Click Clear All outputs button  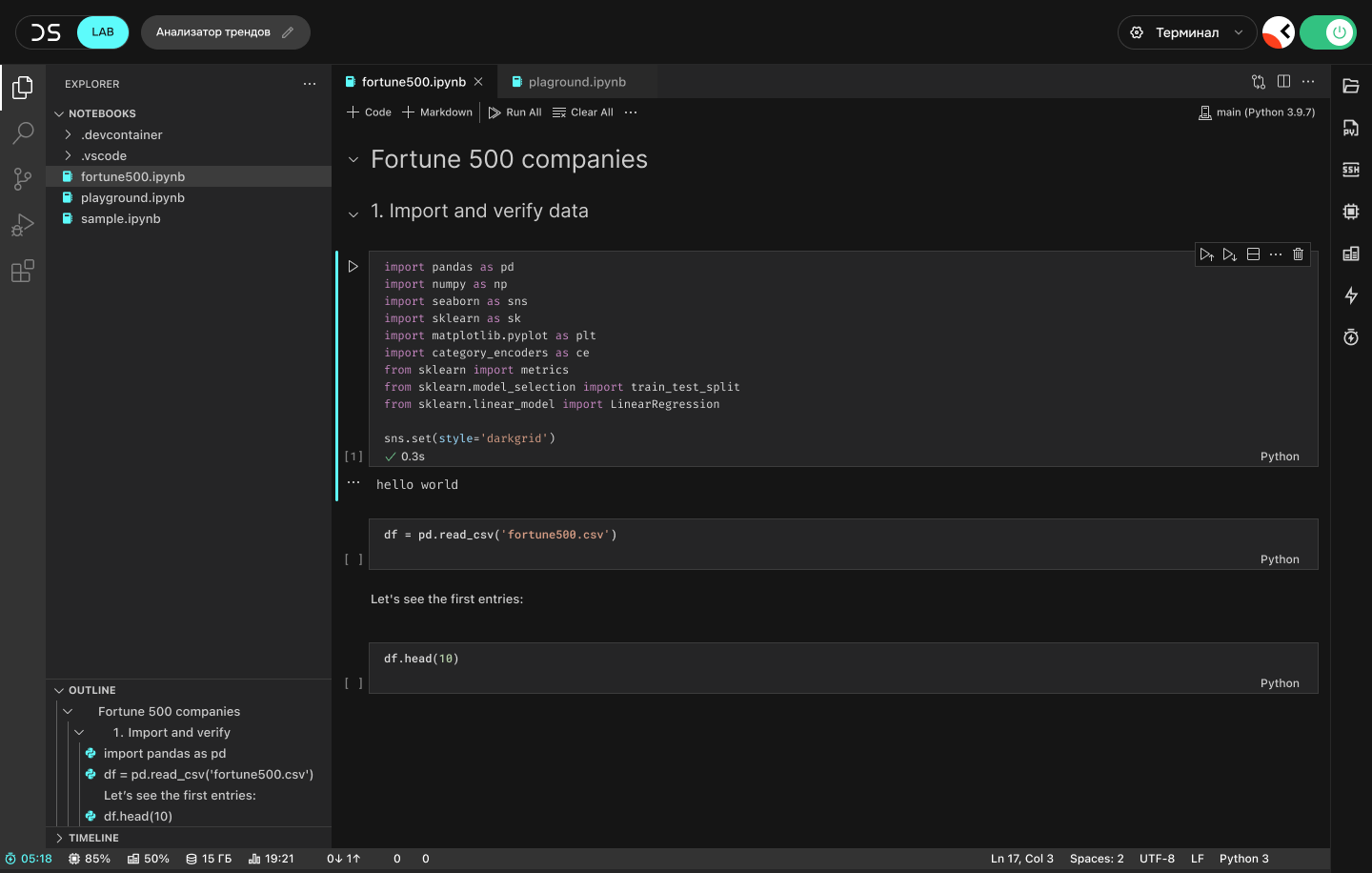coord(583,112)
